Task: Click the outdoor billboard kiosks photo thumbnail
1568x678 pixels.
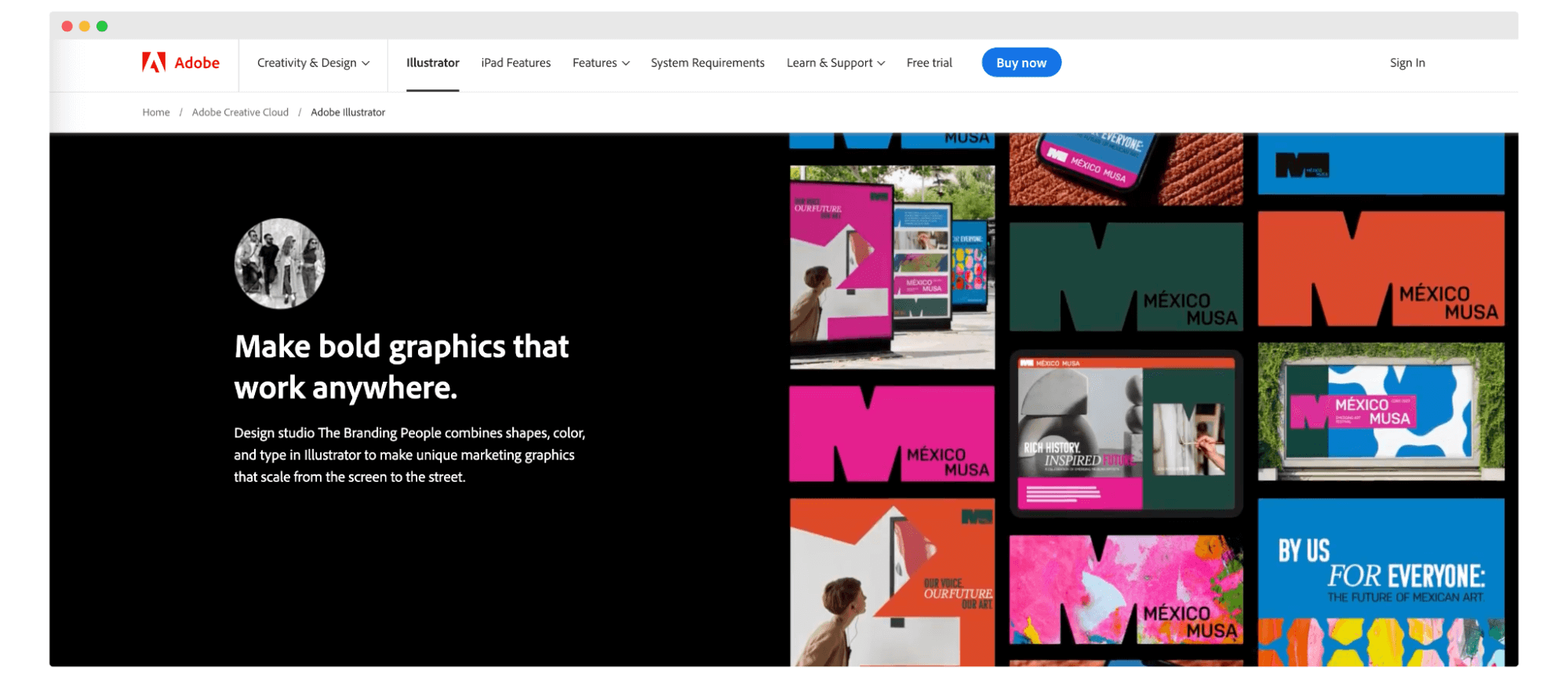Action: [x=892, y=267]
